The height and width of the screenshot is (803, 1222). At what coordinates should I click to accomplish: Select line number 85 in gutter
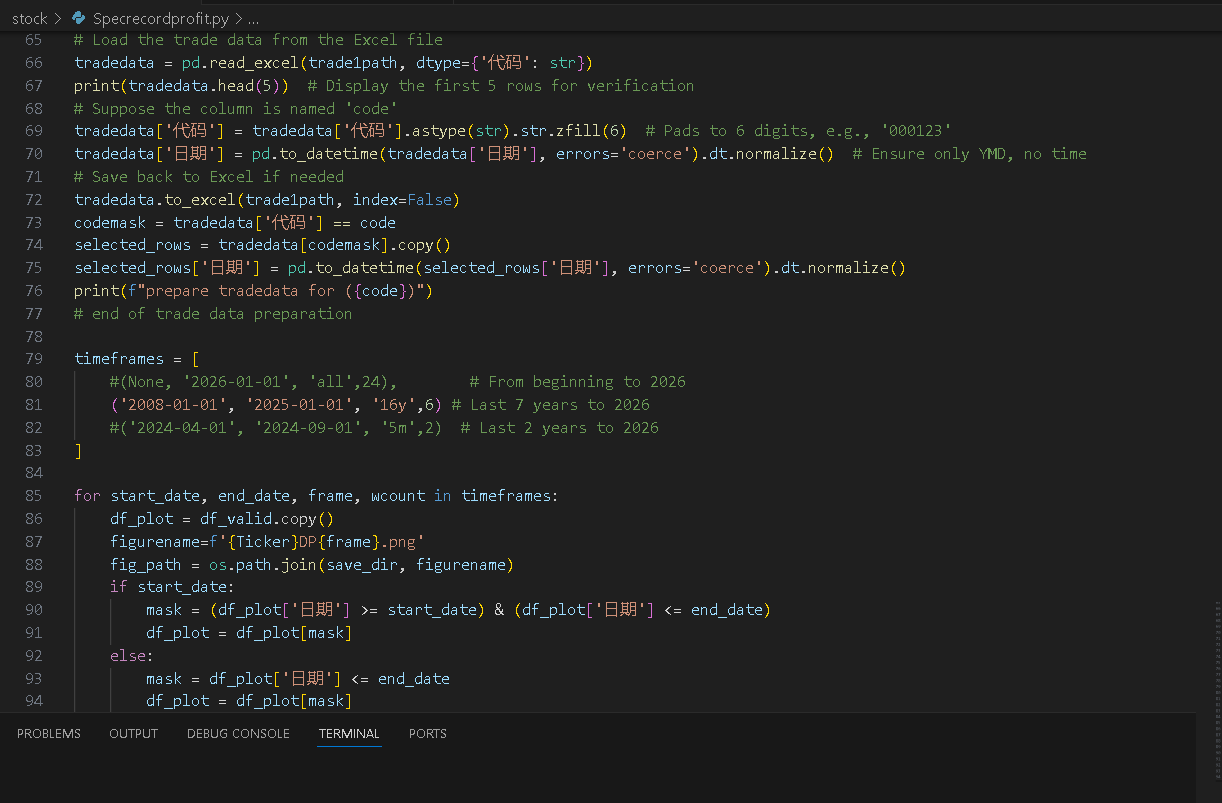tap(33, 496)
